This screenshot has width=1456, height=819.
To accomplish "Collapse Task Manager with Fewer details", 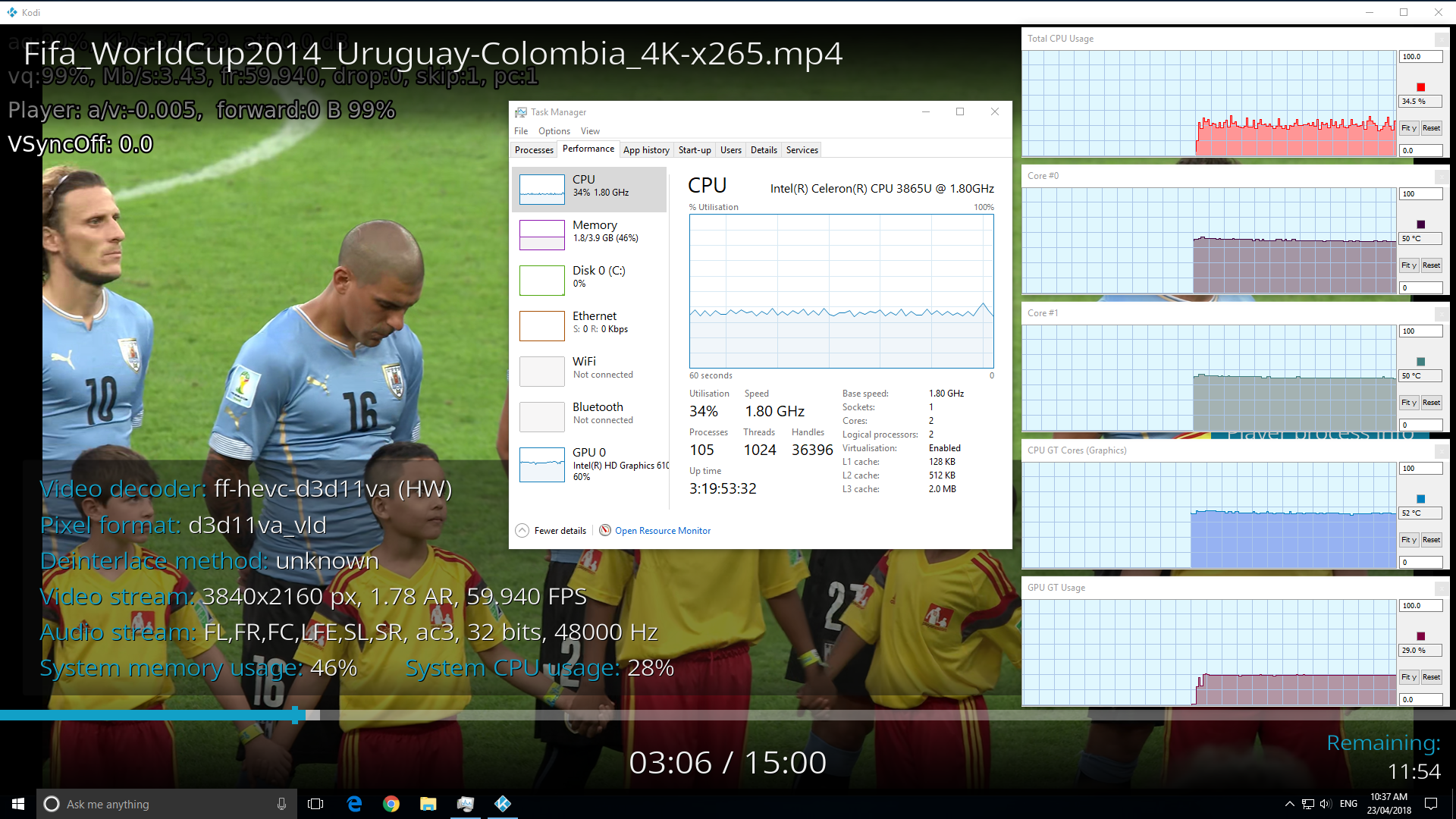I will [x=551, y=531].
